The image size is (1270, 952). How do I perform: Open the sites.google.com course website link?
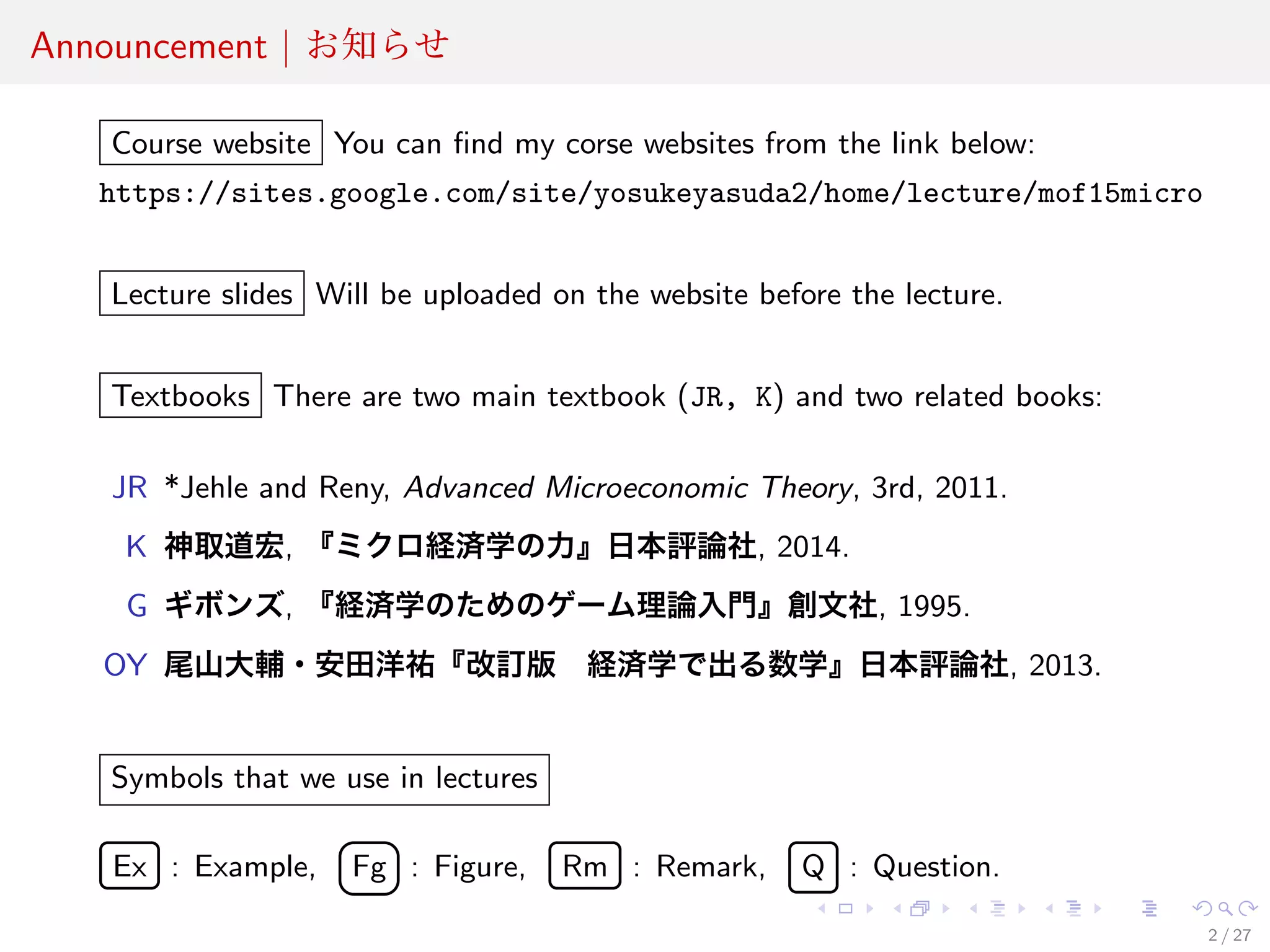pyautogui.click(x=650, y=194)
